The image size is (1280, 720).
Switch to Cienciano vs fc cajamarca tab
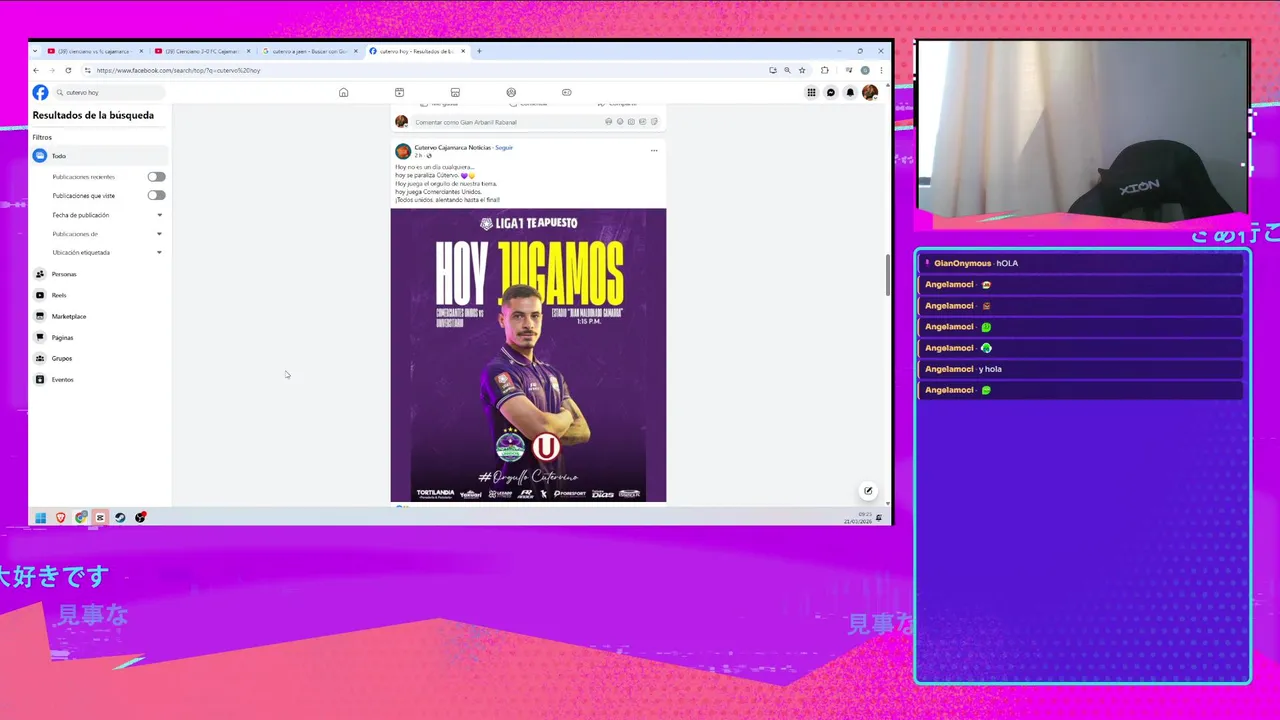click(x=93, y=51)
